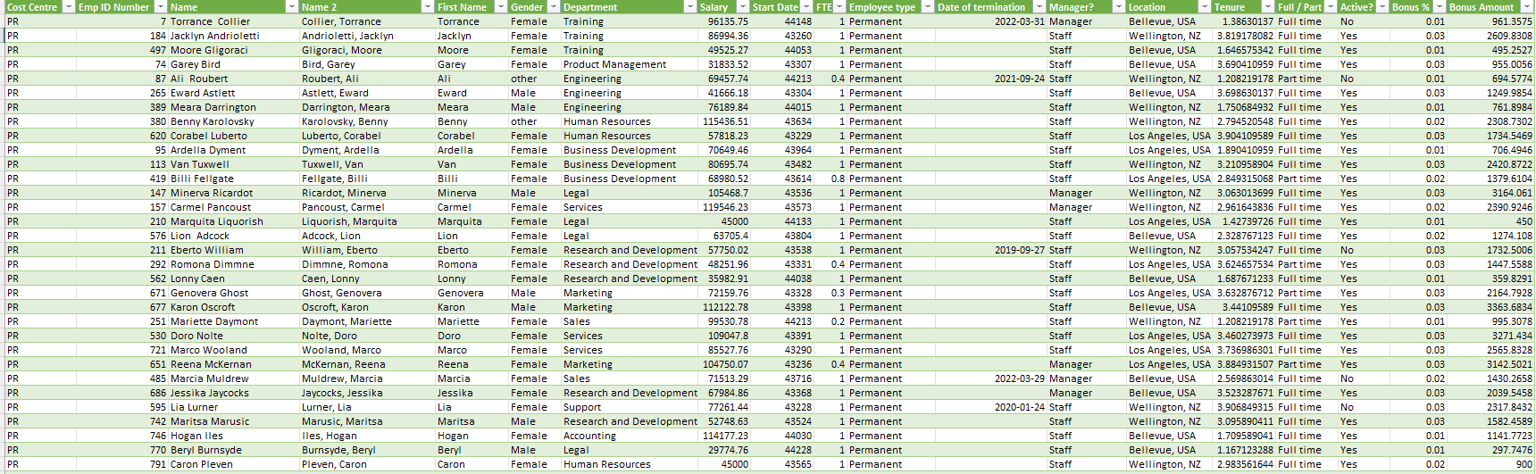
Task: Open the Cost Centre filter dropdown
Action: coord(68,7)
